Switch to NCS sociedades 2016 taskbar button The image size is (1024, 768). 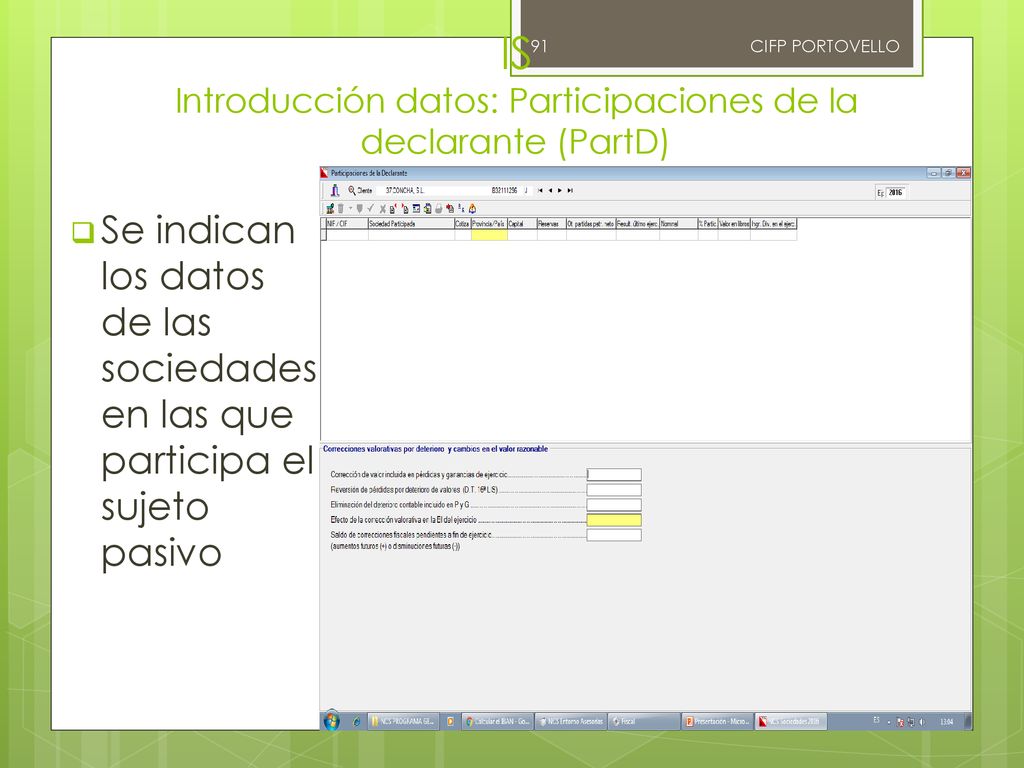coord(791,722)
